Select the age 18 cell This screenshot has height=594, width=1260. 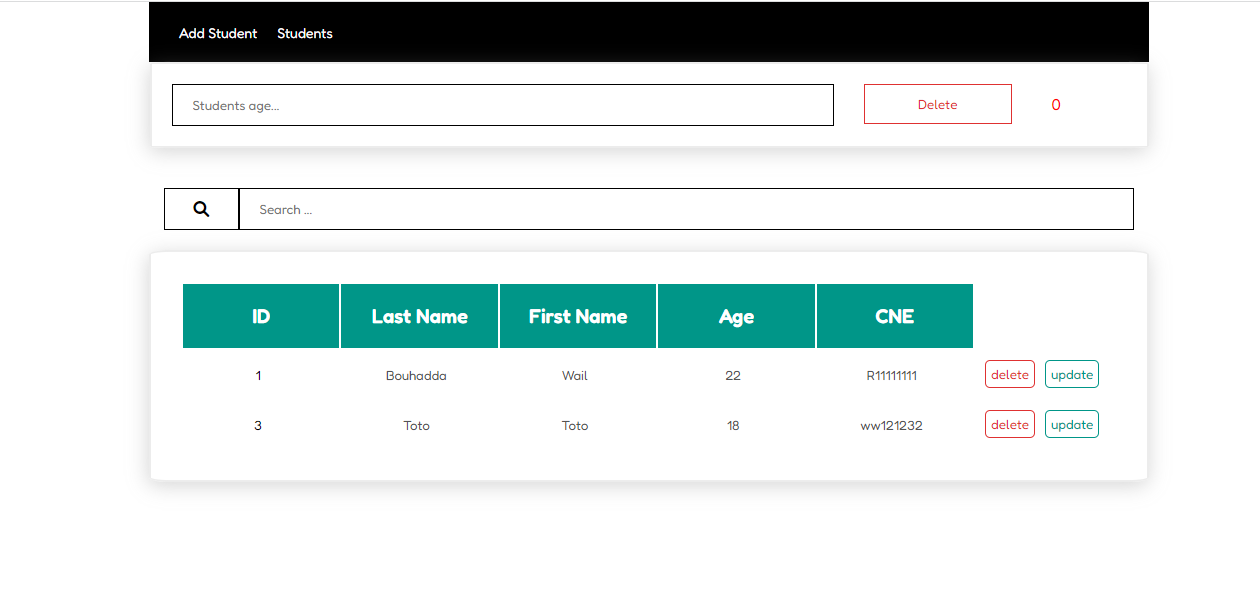coord(733,426)
